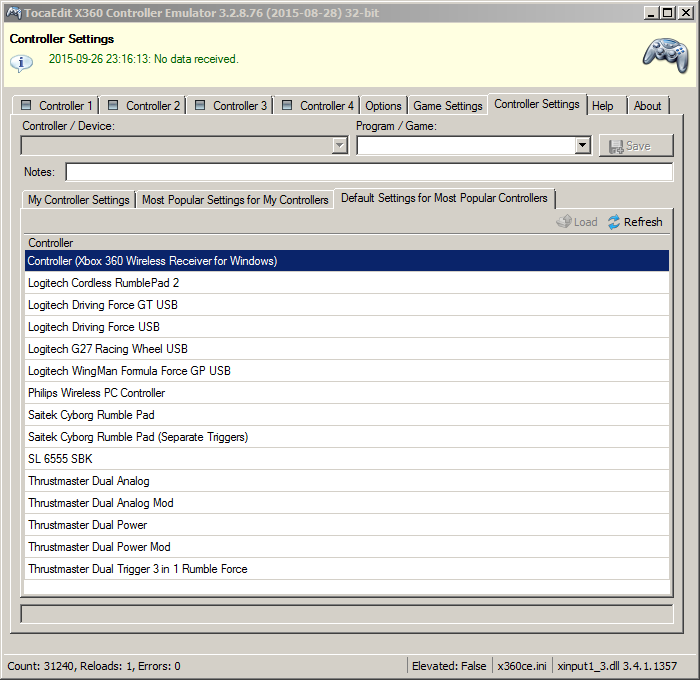This screenshot has width=700, height=680.
Task: Click x360ce.ini in the status bar
Action: point(522,666)
